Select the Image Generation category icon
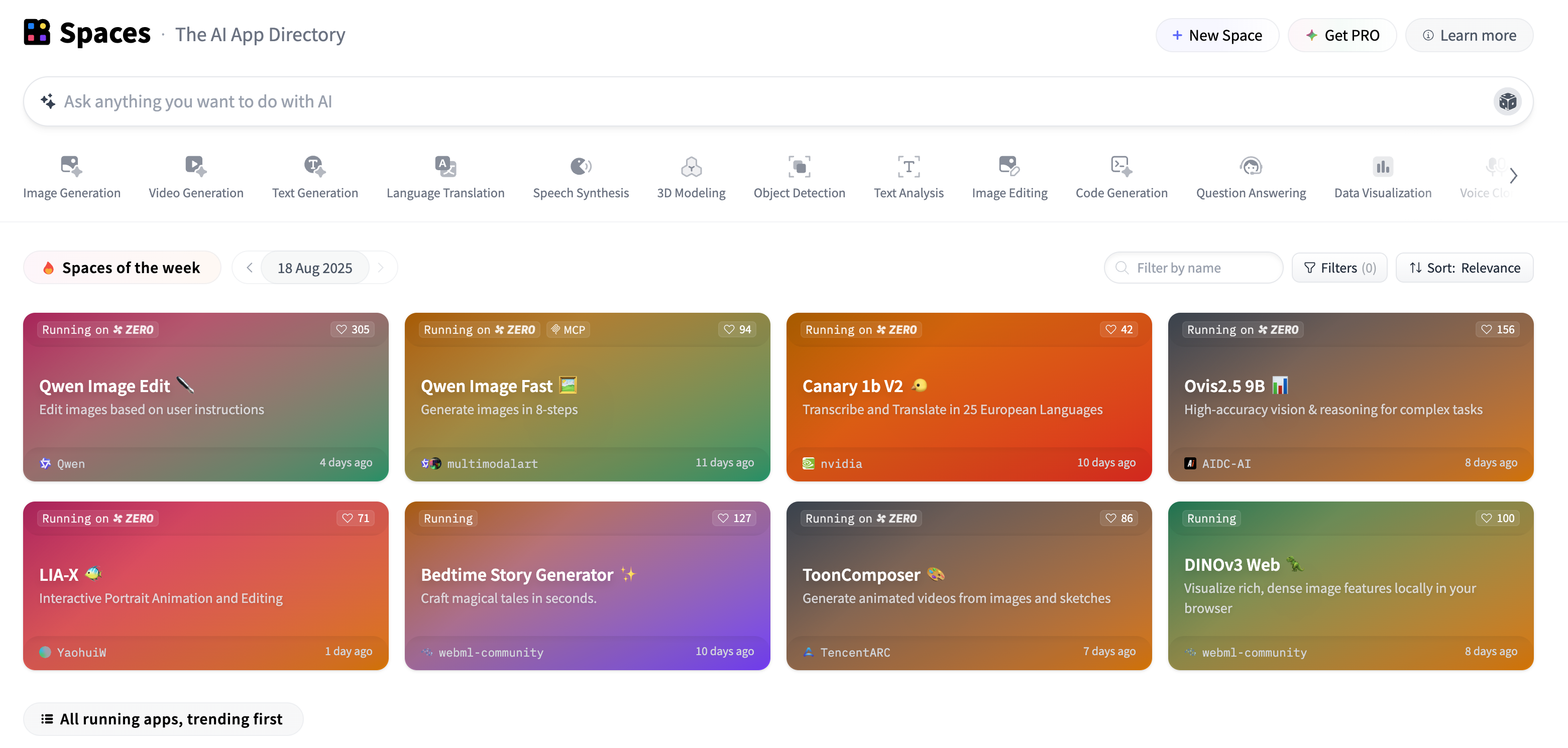 (71, 166)
